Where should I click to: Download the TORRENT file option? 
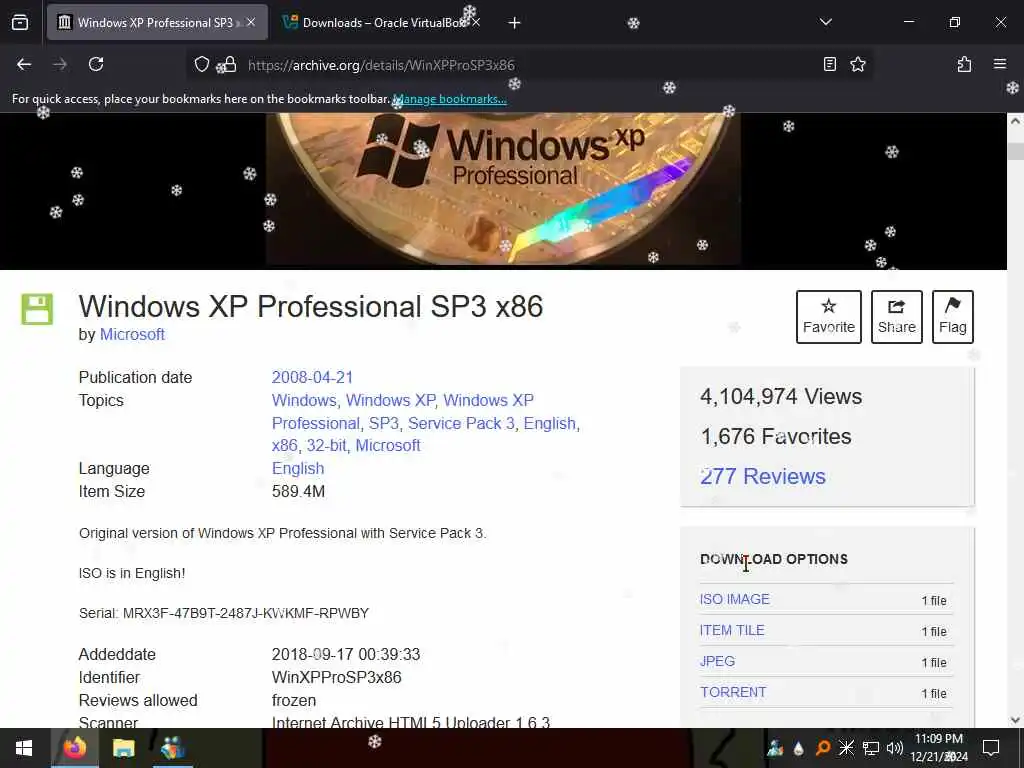733,692
